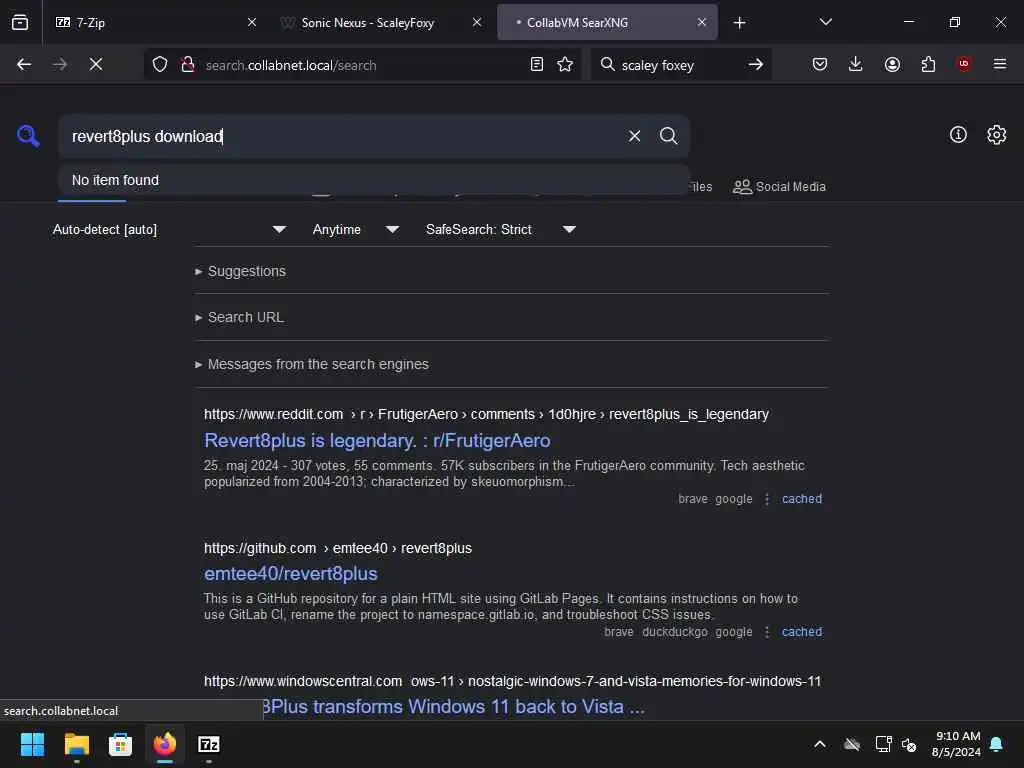Open engine options dots for GitHub result

point(767,632)
